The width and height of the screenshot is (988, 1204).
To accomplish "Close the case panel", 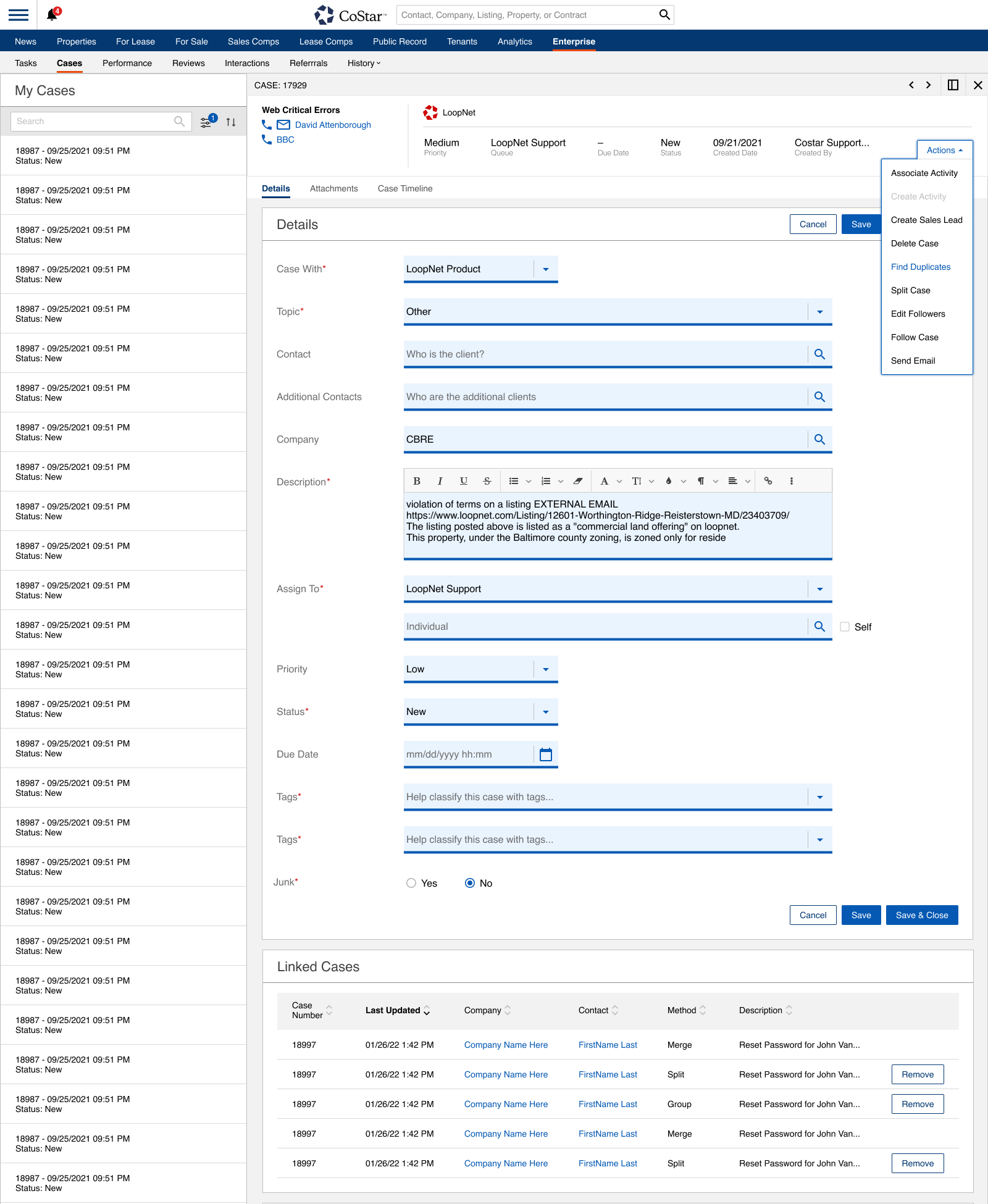I will click(978, 85).
